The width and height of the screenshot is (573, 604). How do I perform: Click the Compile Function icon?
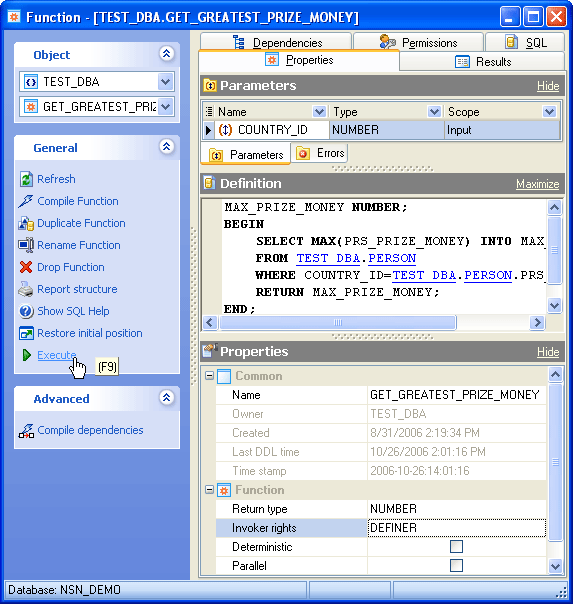click(x=26, y=201)
